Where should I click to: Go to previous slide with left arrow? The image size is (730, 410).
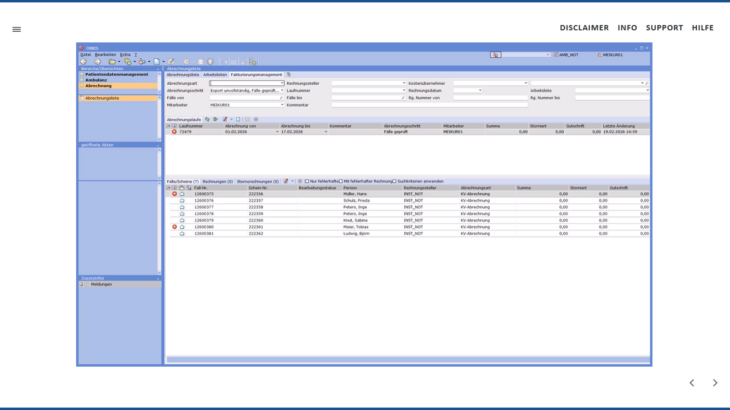[x=691, y=383]
